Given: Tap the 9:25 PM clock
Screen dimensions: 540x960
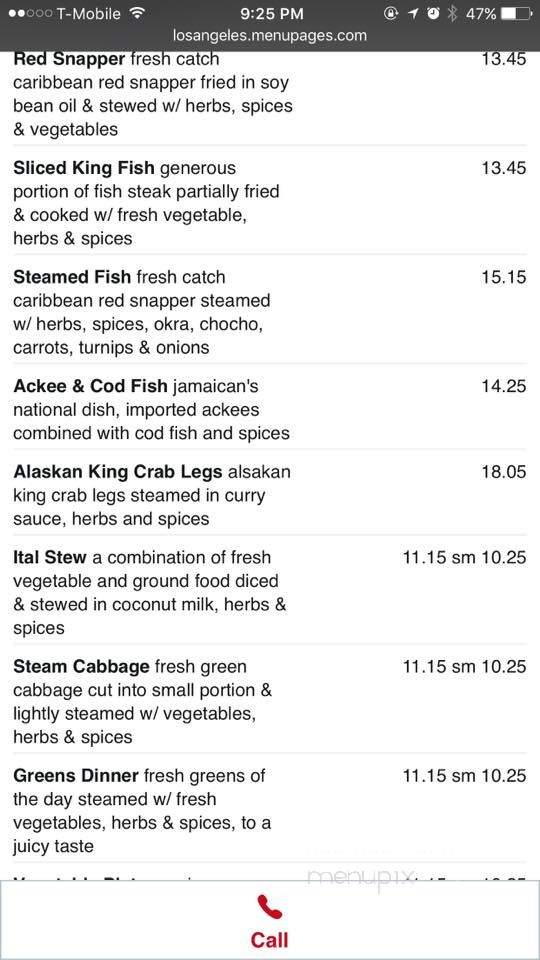Looking at the screenshot, I should 271,13.
